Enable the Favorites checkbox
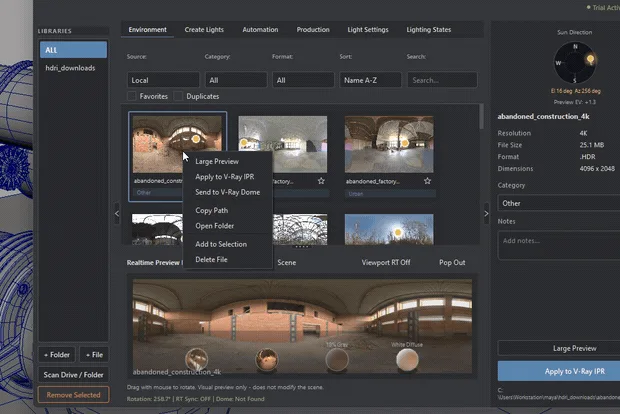The image size is (620, 414). point(132,96)
